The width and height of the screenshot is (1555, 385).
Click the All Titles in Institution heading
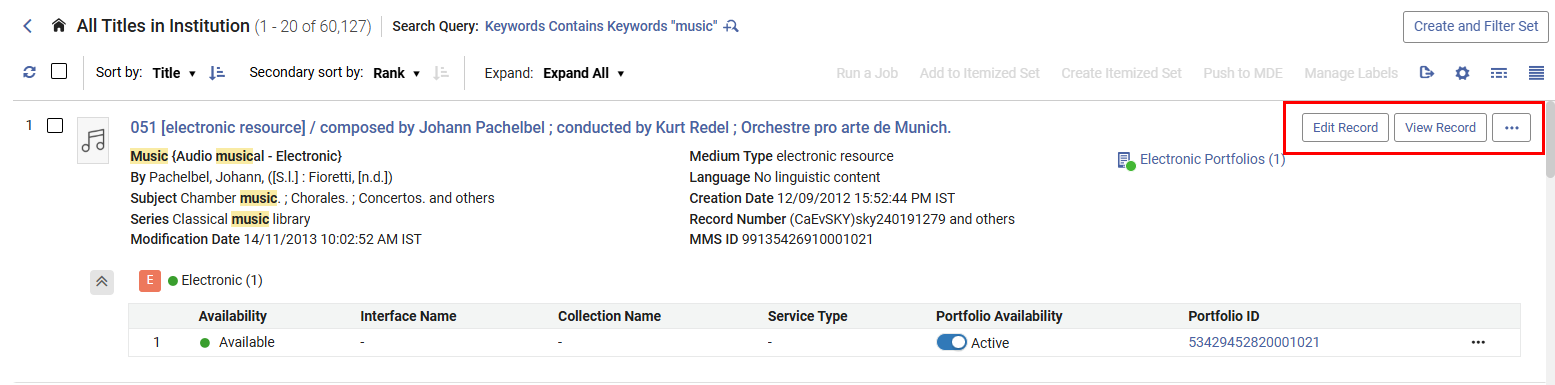tap(163, 26)
